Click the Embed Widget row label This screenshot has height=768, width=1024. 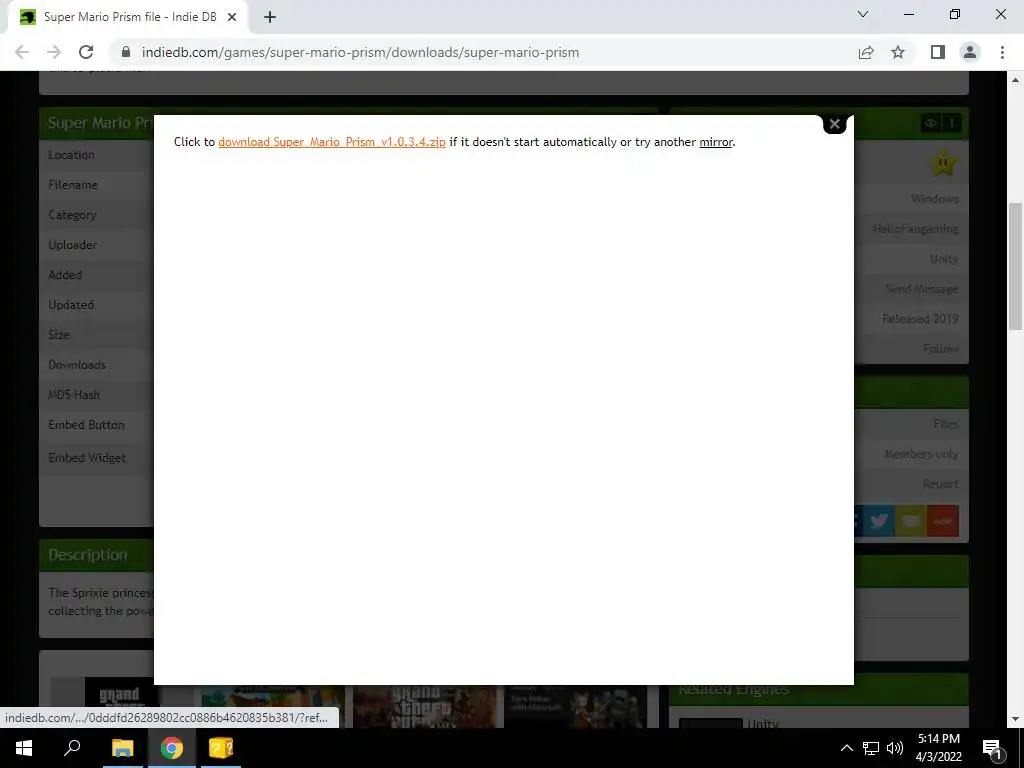pos(87,458)
